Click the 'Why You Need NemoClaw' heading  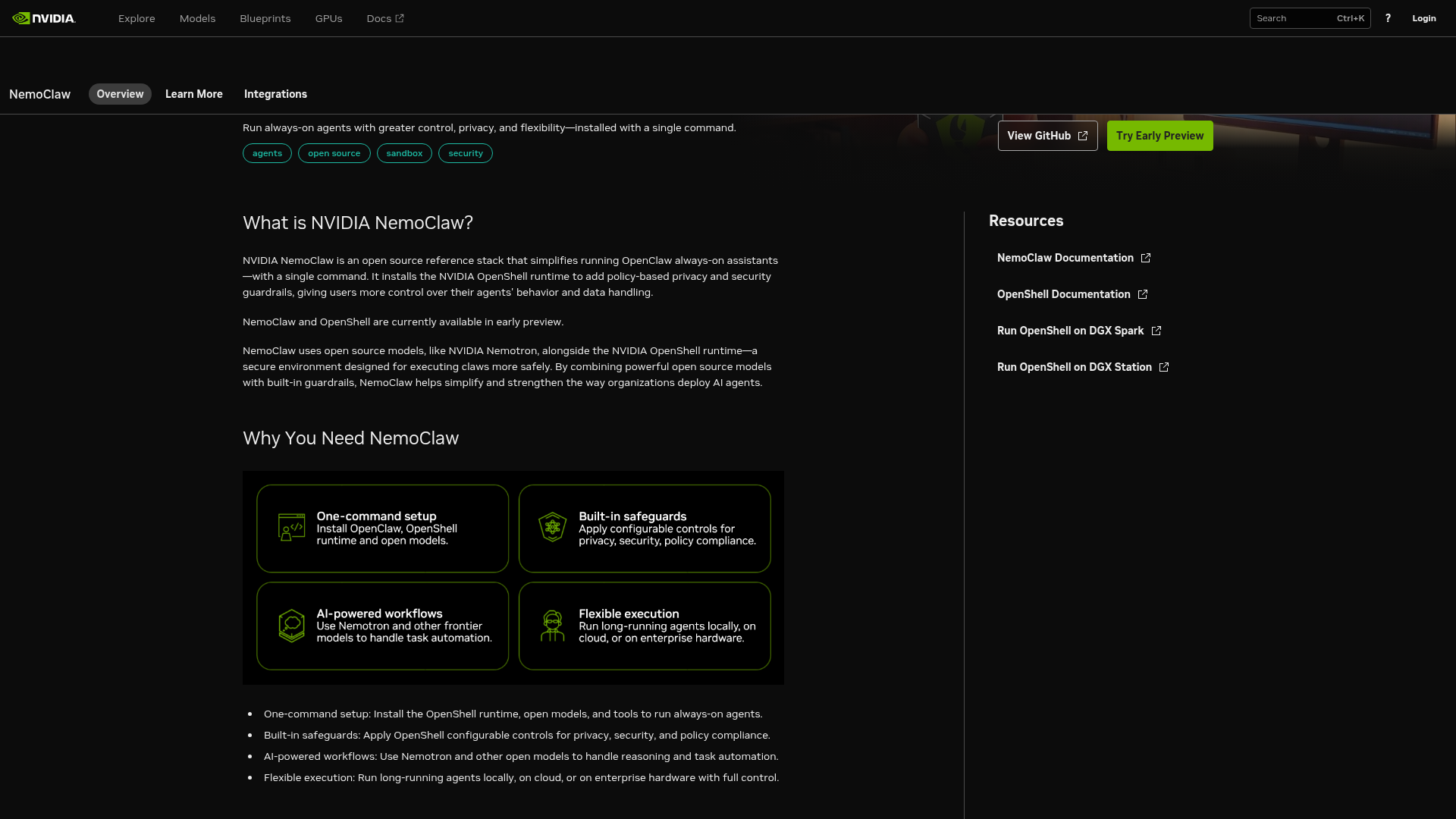coord(350,438)
